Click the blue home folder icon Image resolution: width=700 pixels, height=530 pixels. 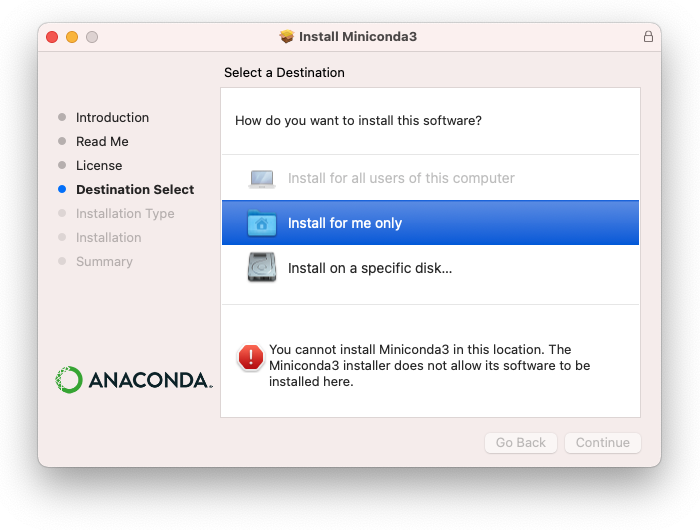coord(261,223)
